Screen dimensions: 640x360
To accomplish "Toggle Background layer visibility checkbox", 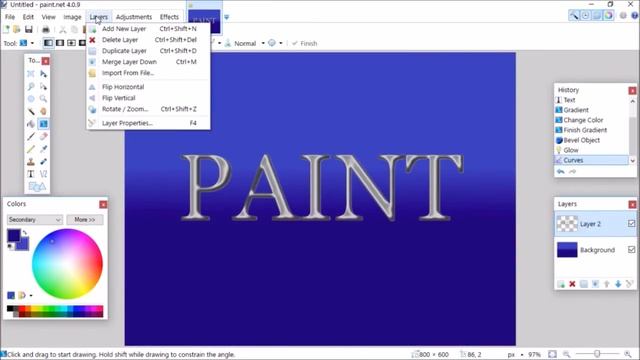I will tap(631, 249).
